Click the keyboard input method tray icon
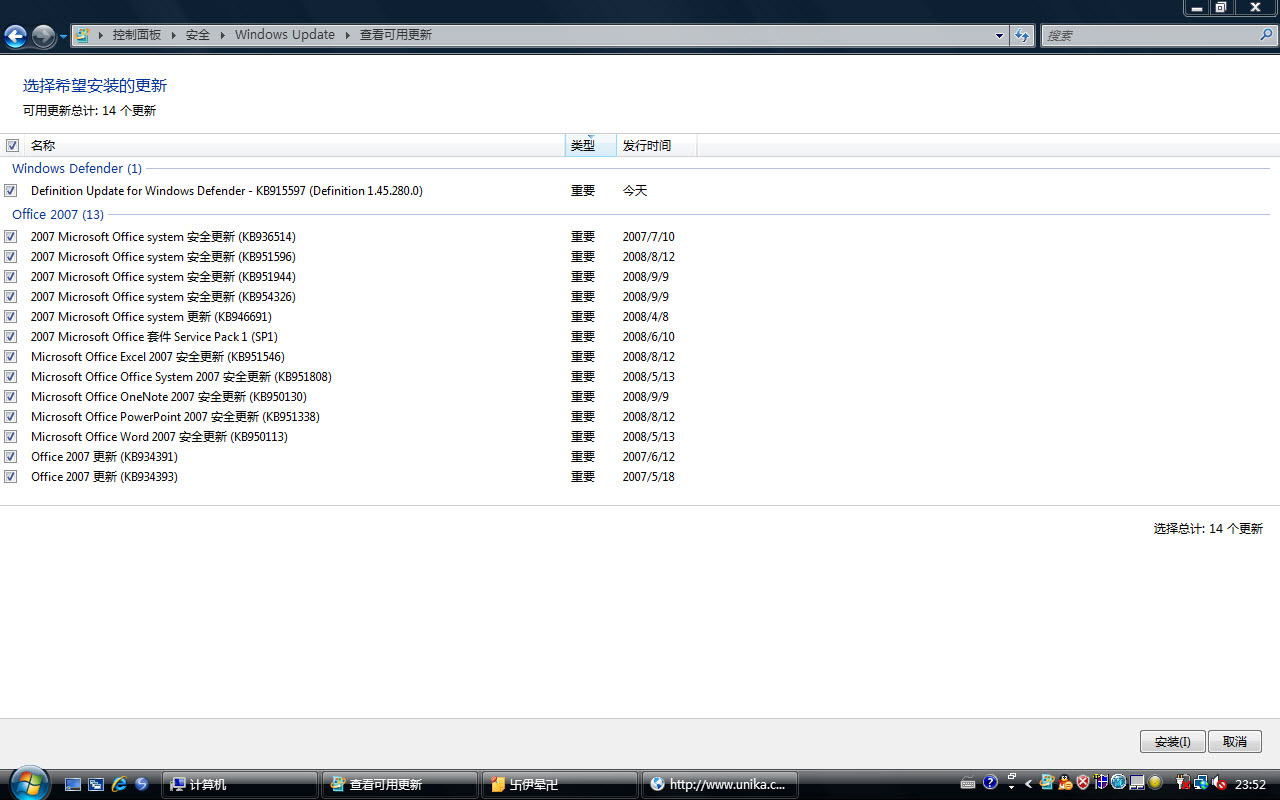The image size is (1280, 800). coord(968,783)
